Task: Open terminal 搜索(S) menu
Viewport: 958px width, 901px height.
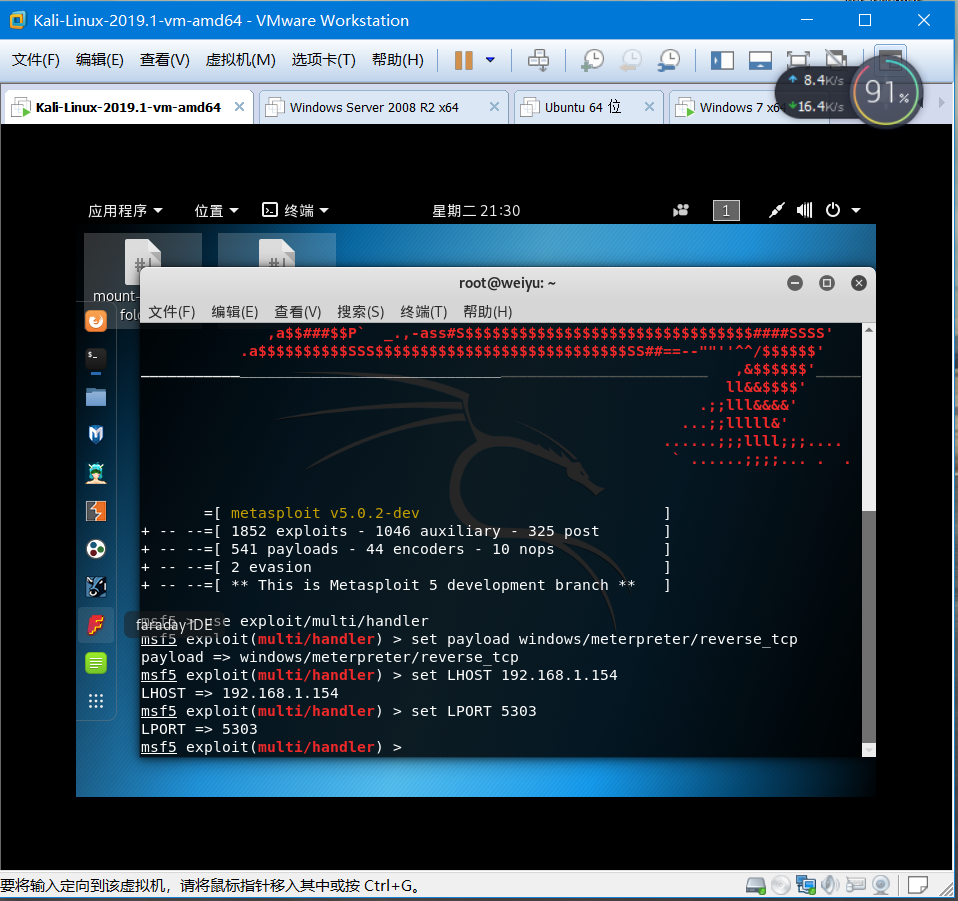Action: (x=360, y=312)
